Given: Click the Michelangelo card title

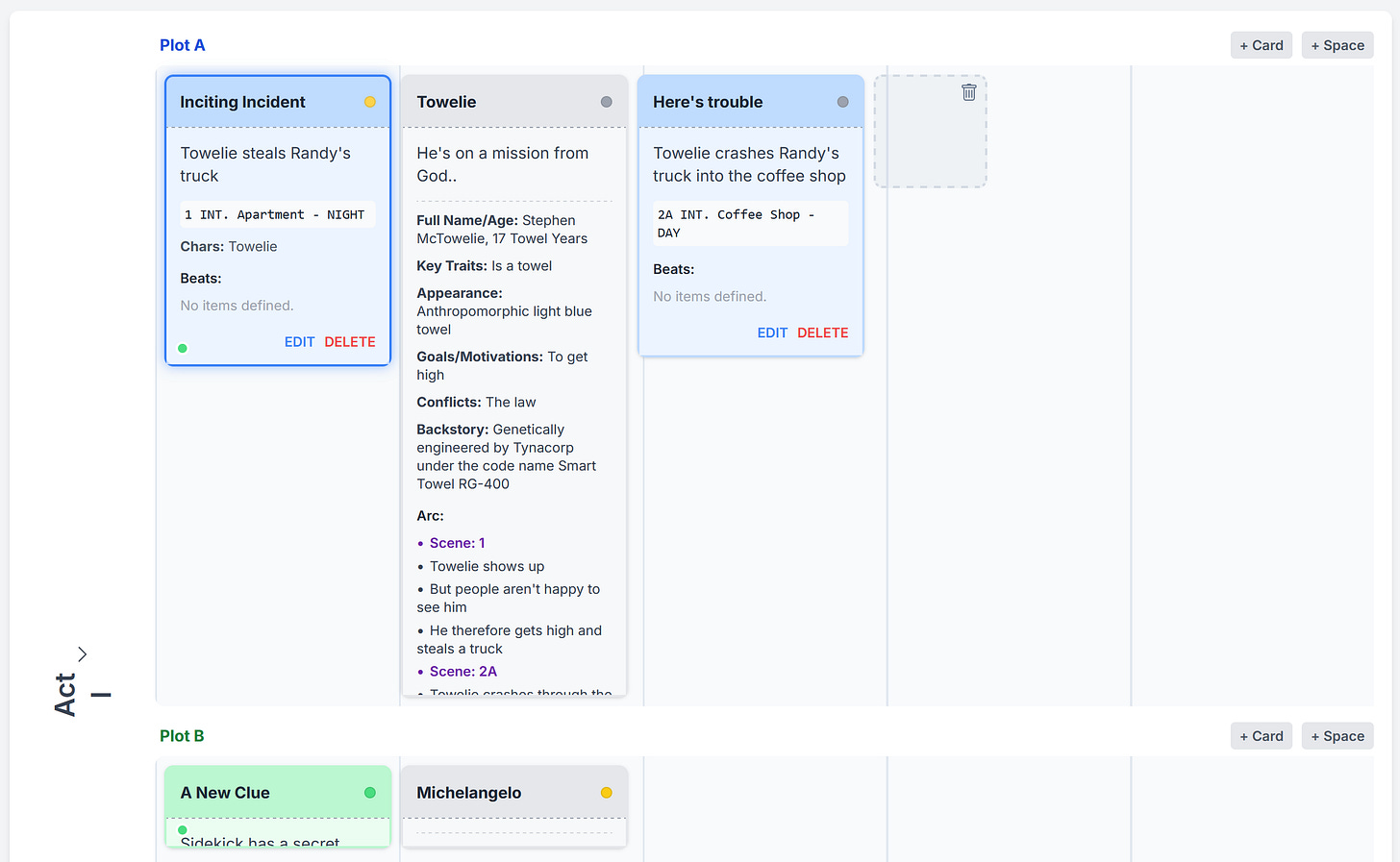Looking at the screenshot, I should point(469,793).
